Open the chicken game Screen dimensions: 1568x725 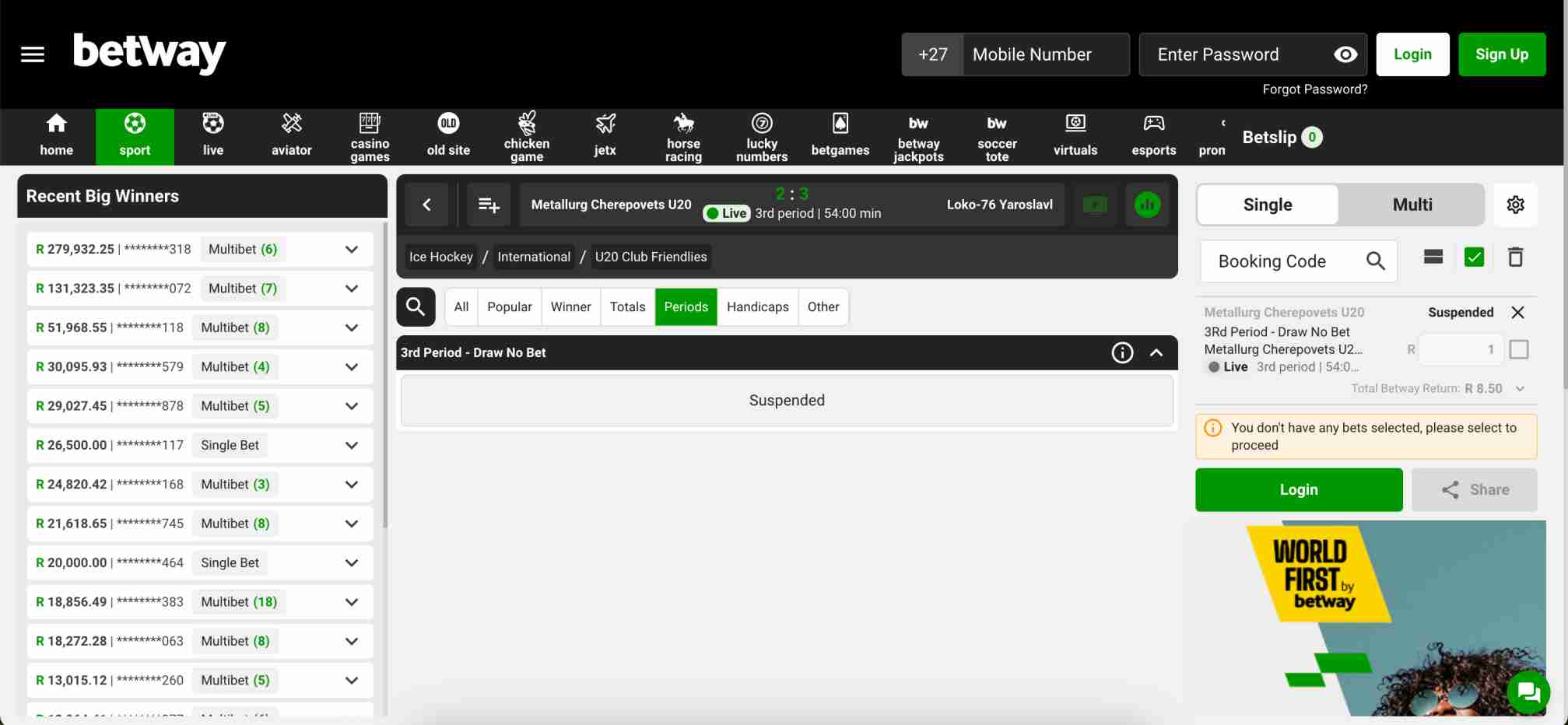(527, 136)
